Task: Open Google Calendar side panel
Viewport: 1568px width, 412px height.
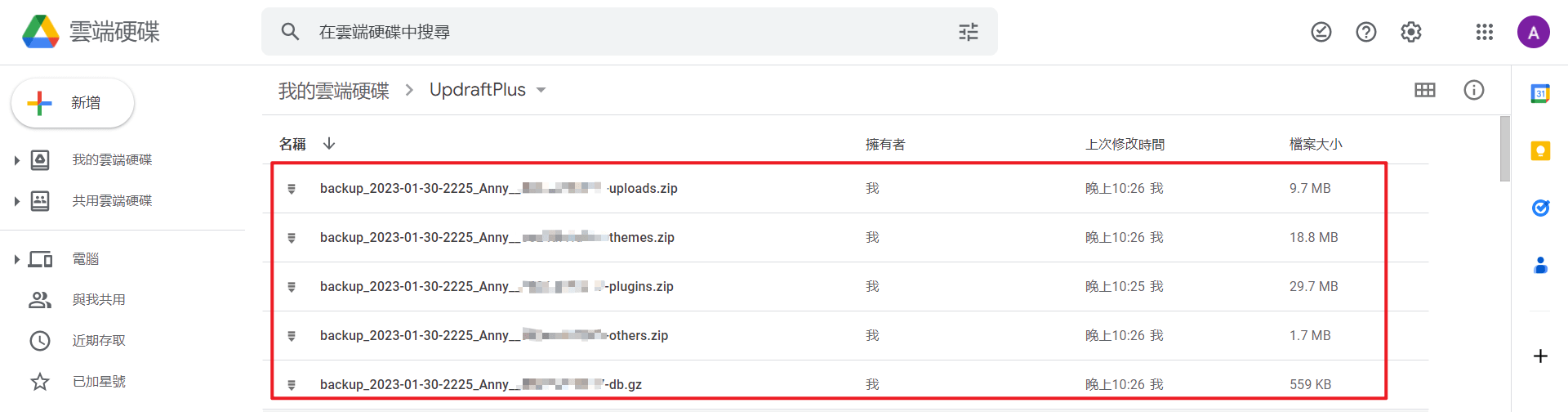Action: [x=1540, y=93]
